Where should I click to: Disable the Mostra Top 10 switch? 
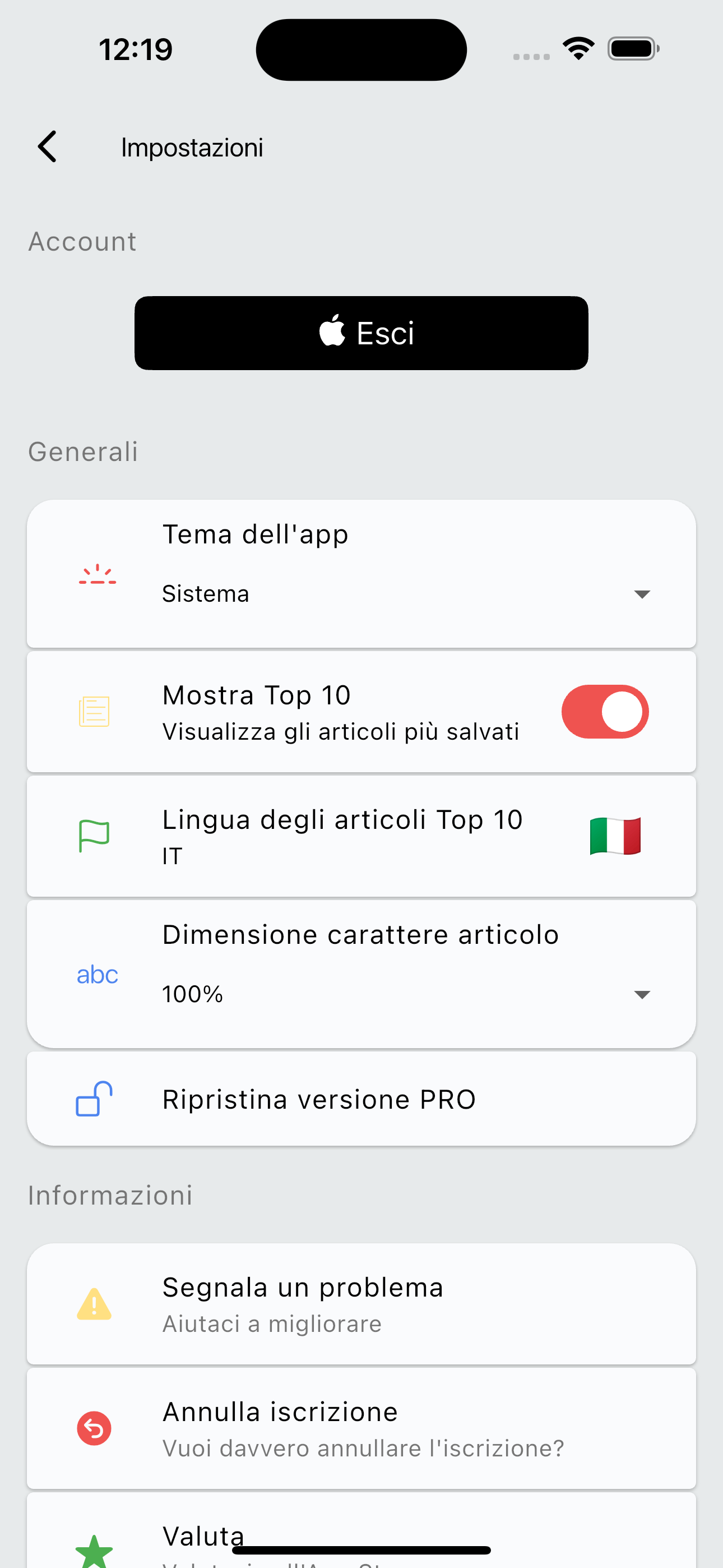click(604, 712)
